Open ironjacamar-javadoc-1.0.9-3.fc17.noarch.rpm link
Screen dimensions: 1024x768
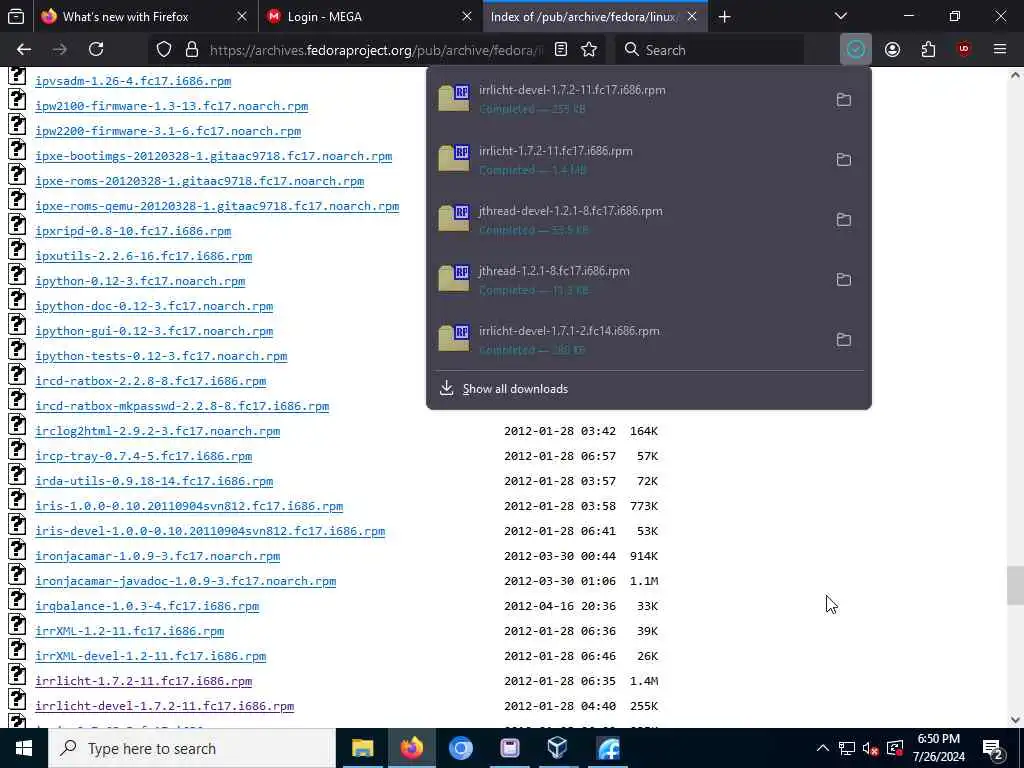(x=185, y=581)
